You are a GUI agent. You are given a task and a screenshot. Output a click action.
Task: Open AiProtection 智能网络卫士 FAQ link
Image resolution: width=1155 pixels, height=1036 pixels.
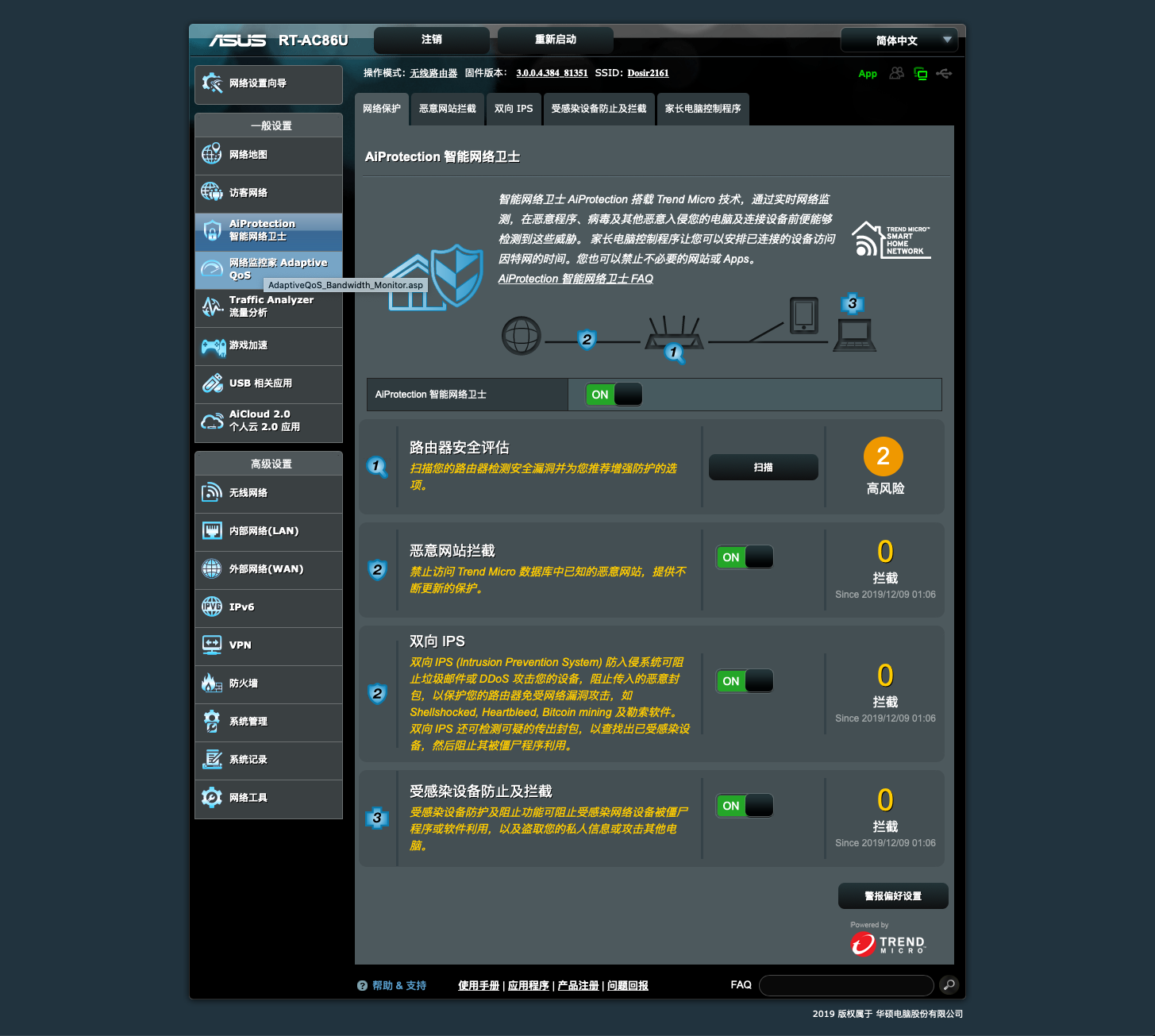point(576,279)
